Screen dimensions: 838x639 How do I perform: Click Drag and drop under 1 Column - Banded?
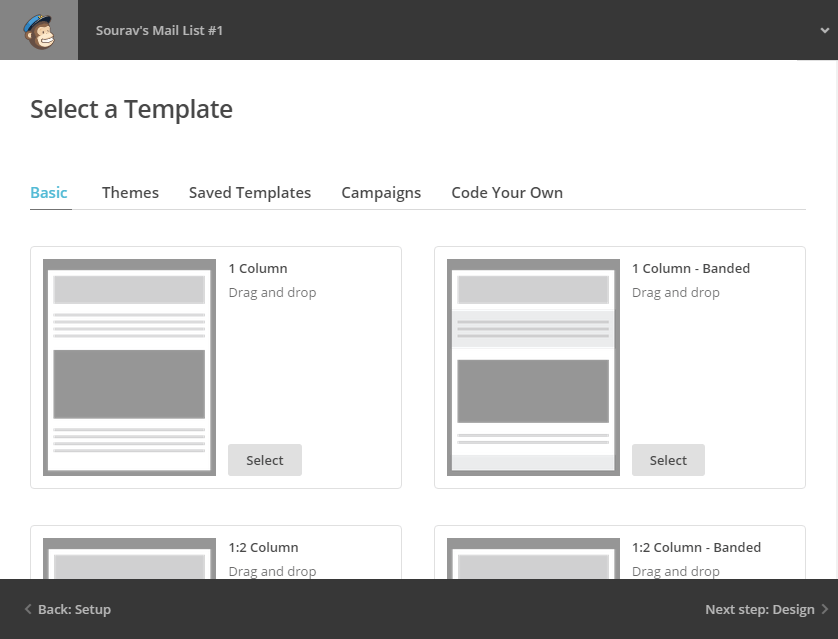676,293
